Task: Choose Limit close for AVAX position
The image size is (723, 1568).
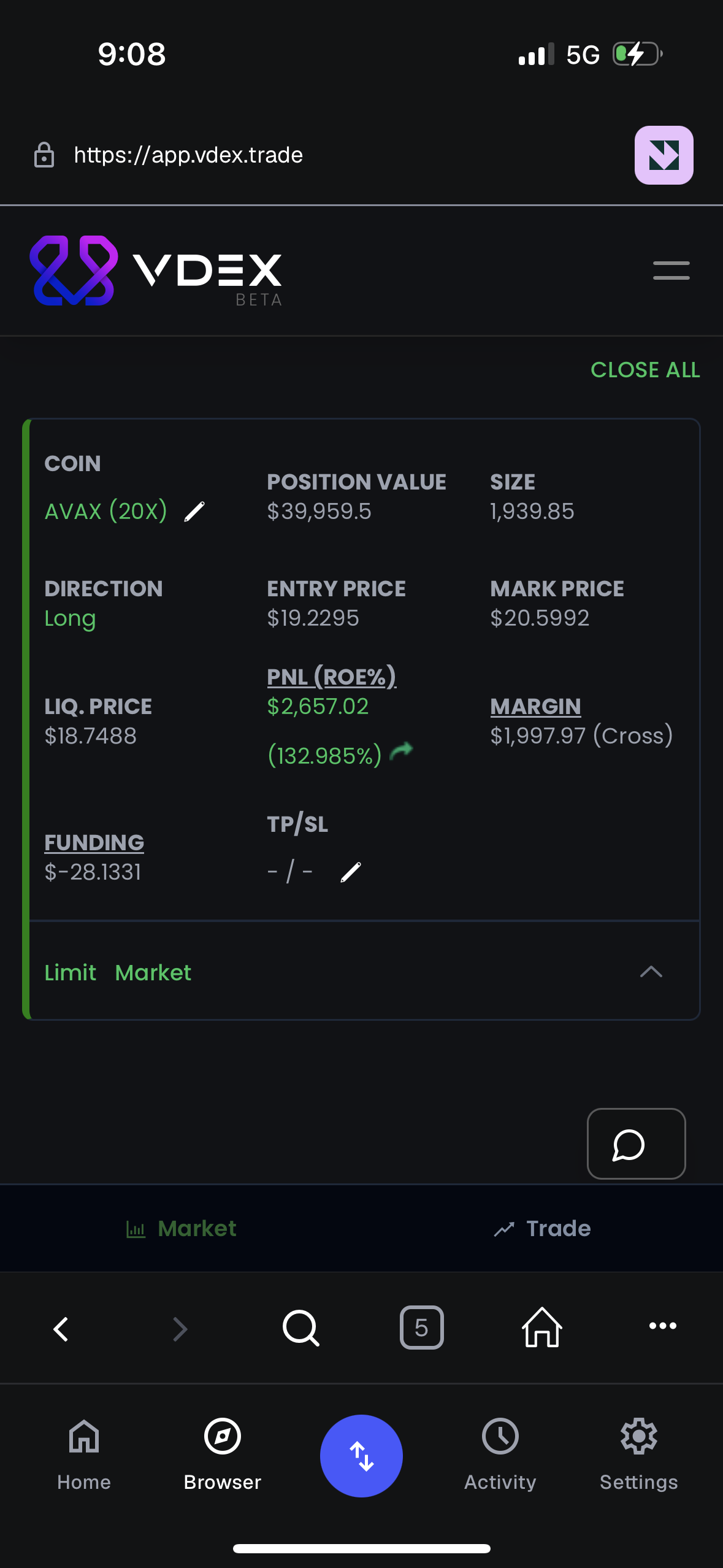Action: tap(70, 972)
